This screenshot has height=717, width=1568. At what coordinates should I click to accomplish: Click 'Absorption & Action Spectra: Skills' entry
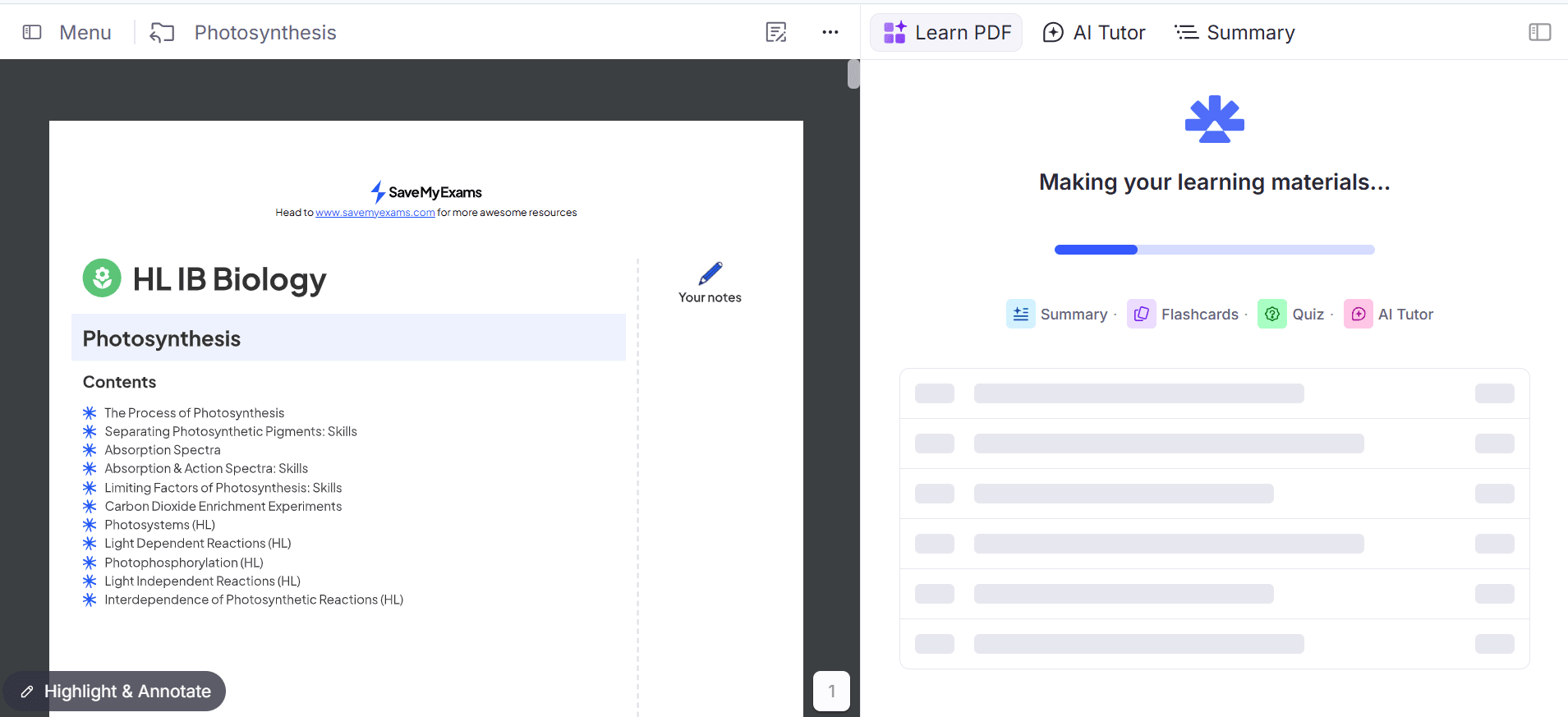[206, 468]
